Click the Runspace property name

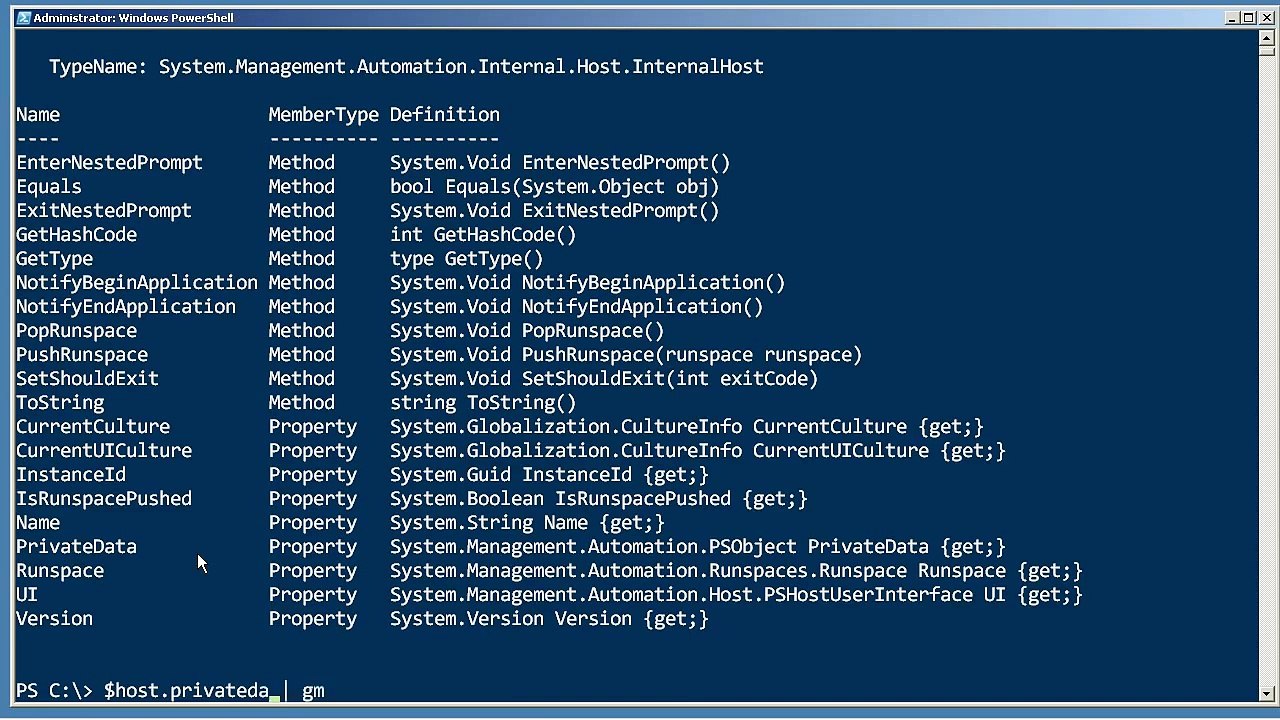(x=60, y=571)
